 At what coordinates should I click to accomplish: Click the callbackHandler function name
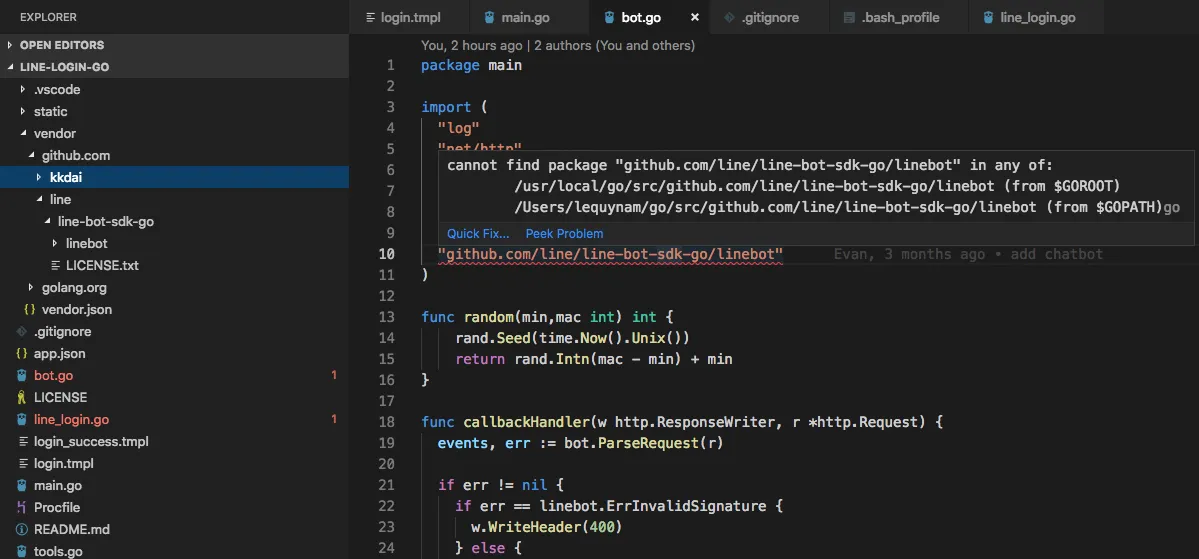click(527, 422)
